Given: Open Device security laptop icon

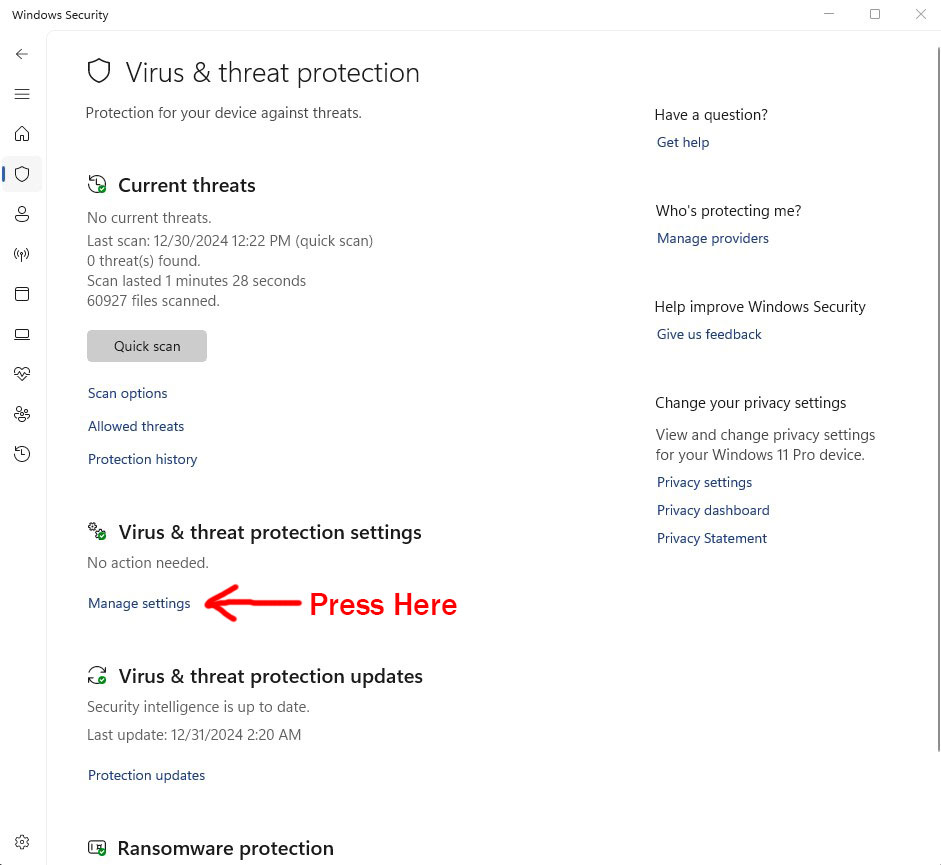Looking at the screenshot, I should click(x=22, y=334).
